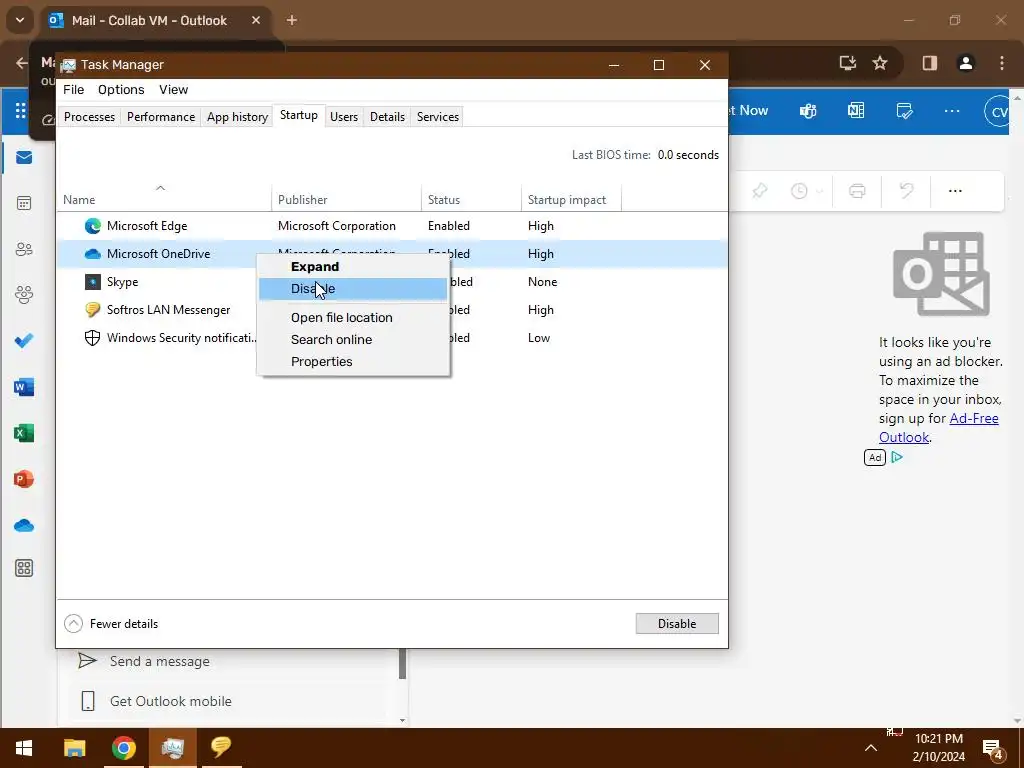This screenshot has width=1024, height=768.
Task: Choose Properties in context menu
Action: click(x=353, y=362)
